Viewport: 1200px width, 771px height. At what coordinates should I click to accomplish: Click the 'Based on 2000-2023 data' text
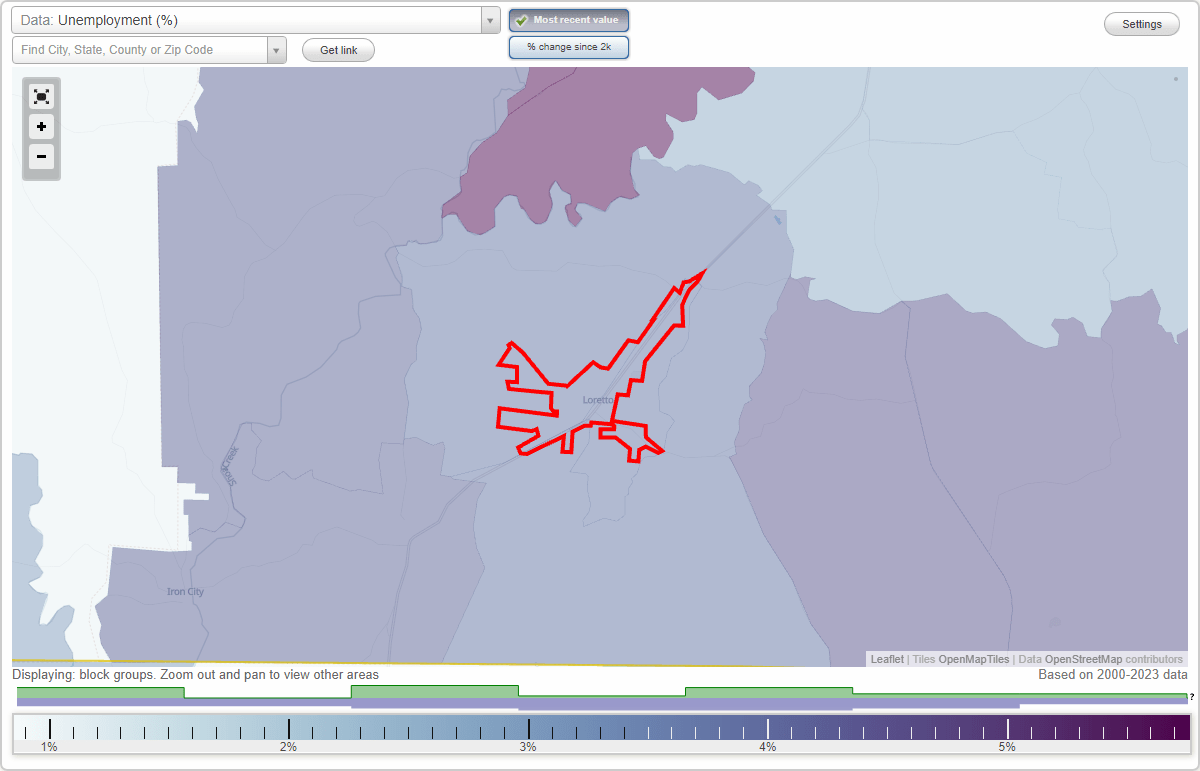coord(1113,675)
